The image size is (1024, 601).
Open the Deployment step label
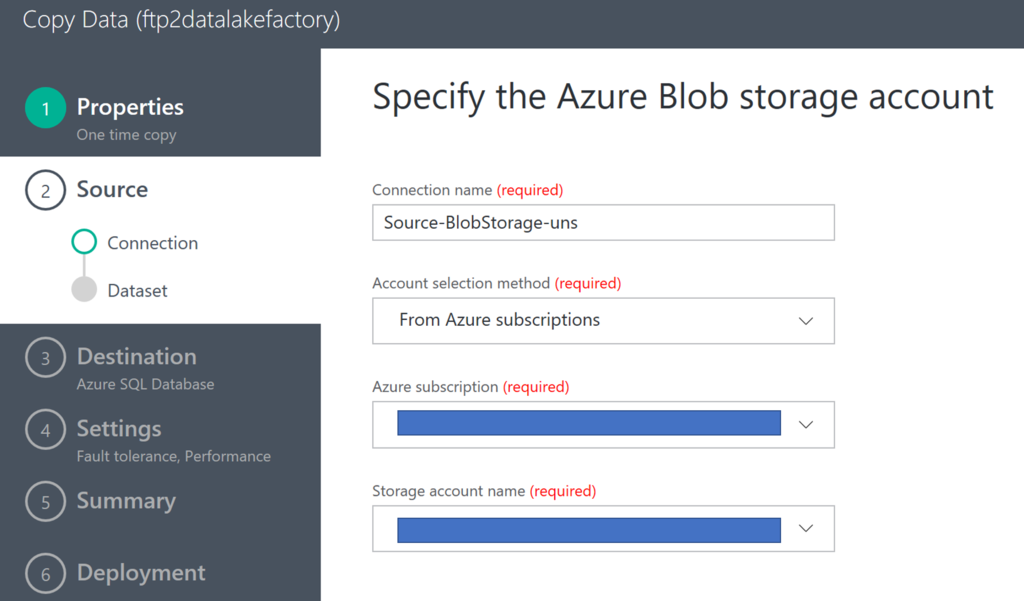141,573
